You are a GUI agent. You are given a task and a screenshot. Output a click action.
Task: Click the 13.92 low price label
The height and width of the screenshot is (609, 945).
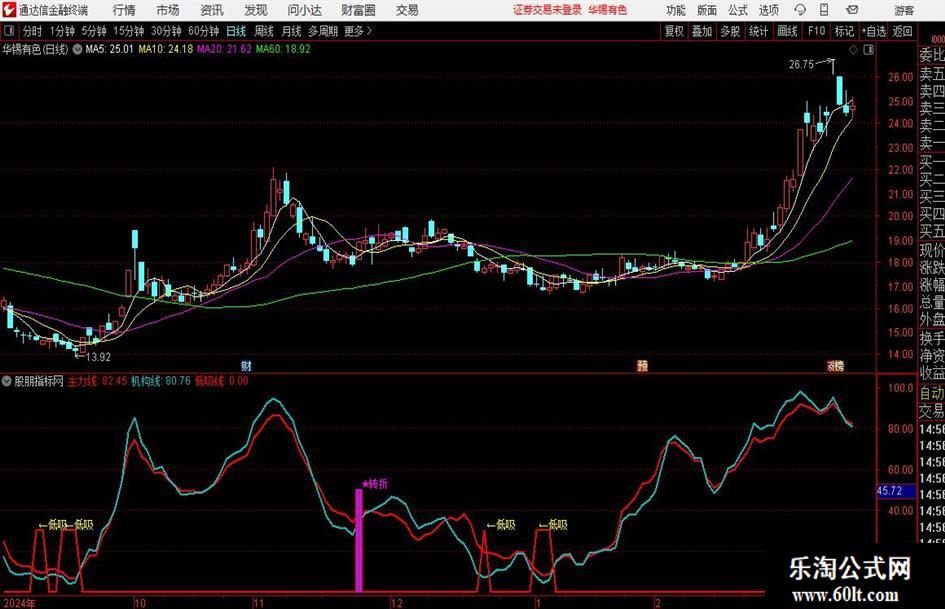tap(98, 357)
